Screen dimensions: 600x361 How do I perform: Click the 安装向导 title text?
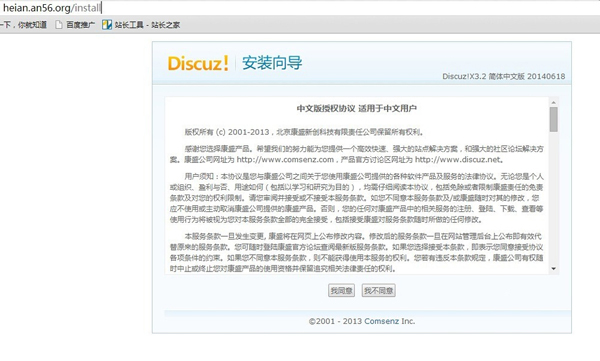click(x=272, y=63)
